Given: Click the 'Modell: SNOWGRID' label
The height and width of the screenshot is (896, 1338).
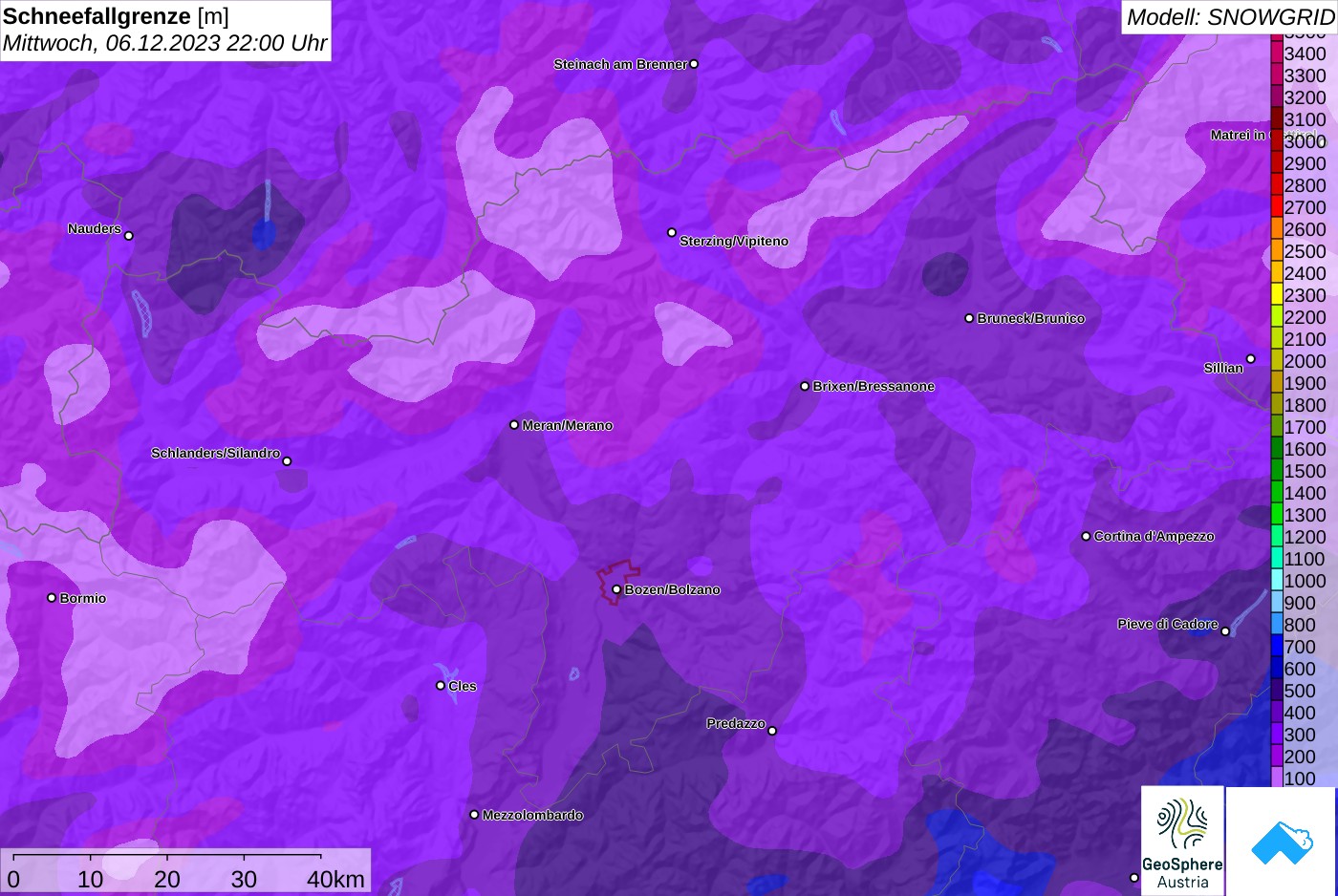Looking at the screenshot, I should tap(1230, 16).
